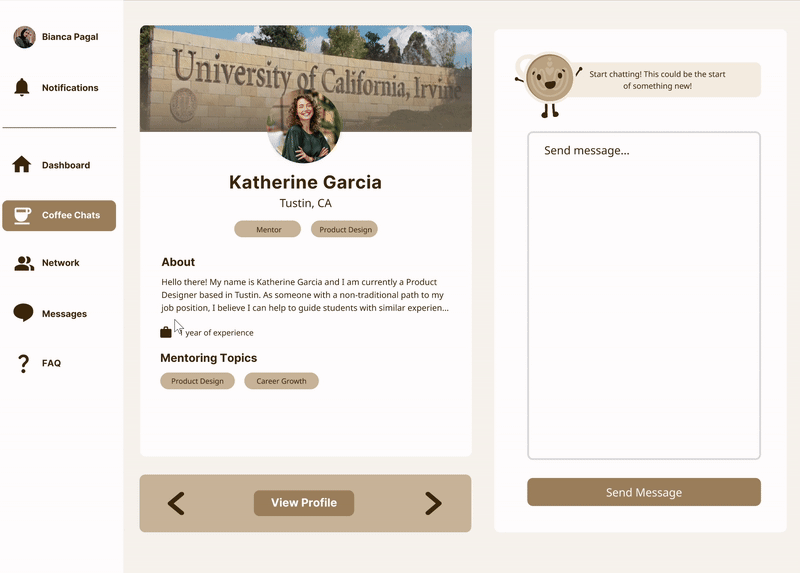Click the Dashboard home icon

(x=21, y=164)
